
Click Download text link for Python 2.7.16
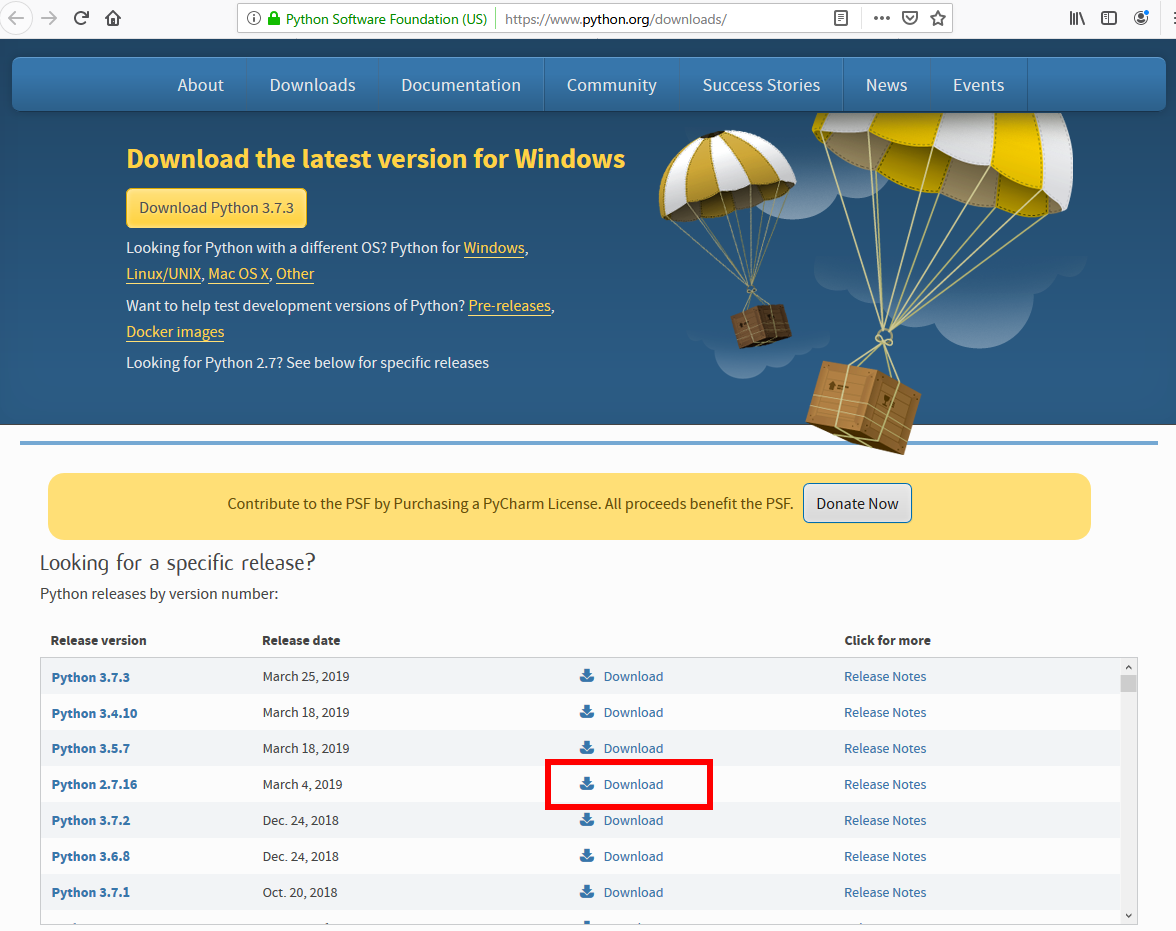click(633, 784)
